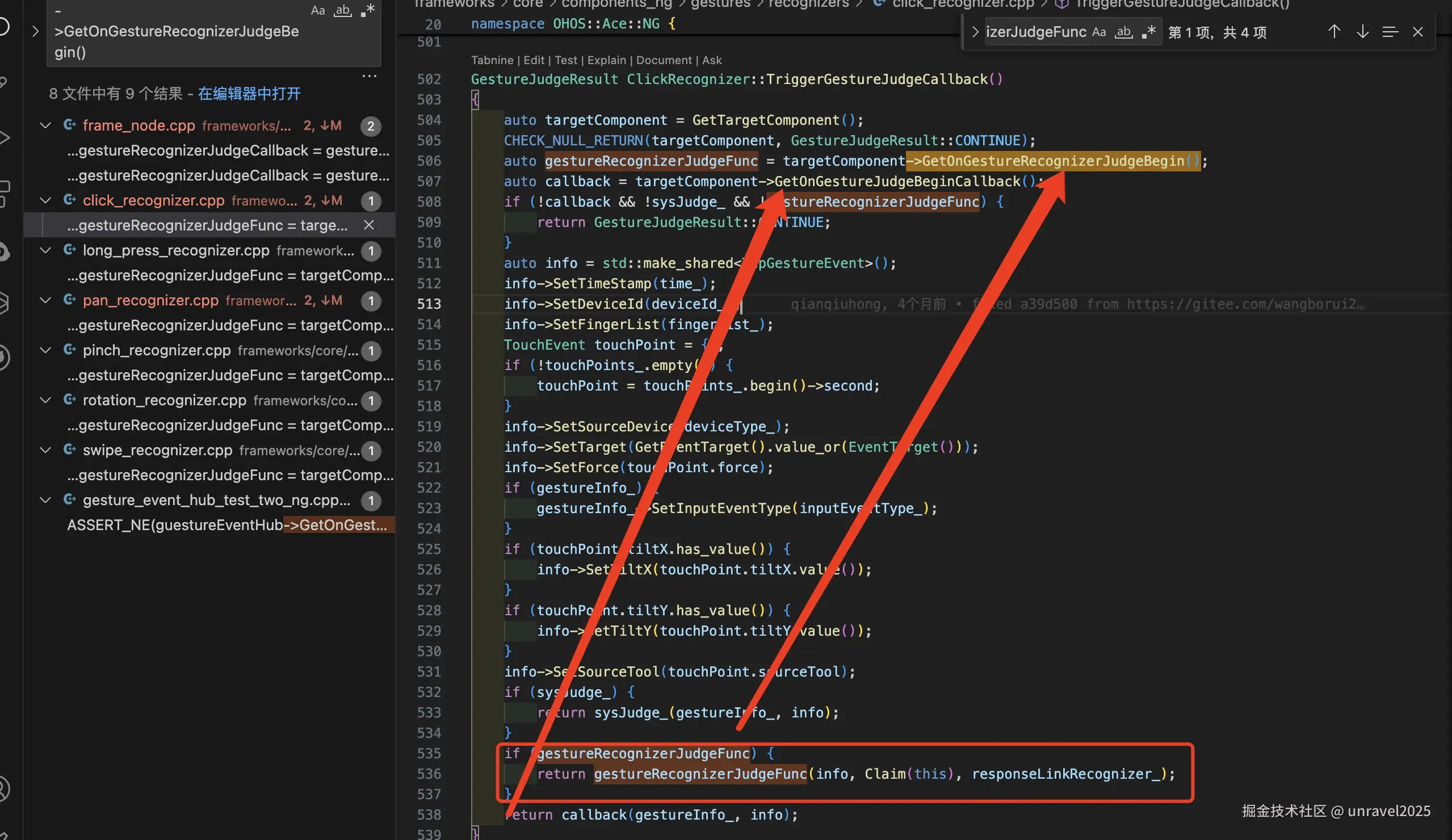Viewport: 1452px width, 840px height.
Task: Open long_press_recognizer.cpp result file
Action: pyautogui.click(x=176, y=251)
